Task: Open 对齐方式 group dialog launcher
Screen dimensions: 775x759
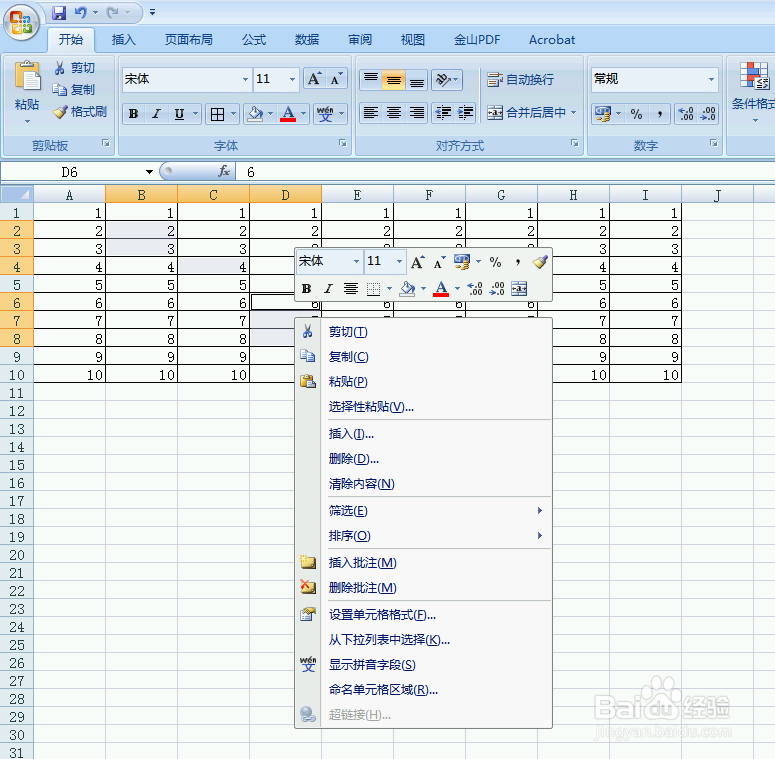Action: (574, 143)
